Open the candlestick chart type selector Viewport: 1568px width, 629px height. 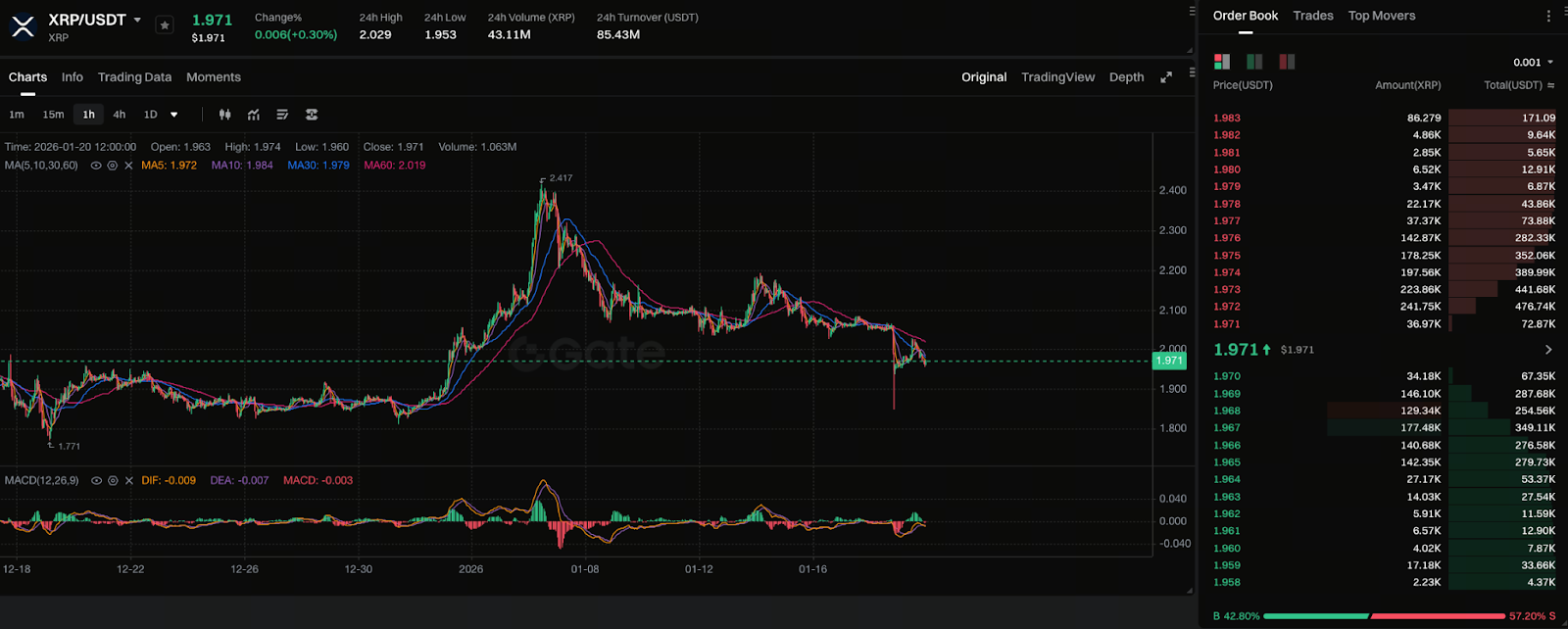(224, 115)
